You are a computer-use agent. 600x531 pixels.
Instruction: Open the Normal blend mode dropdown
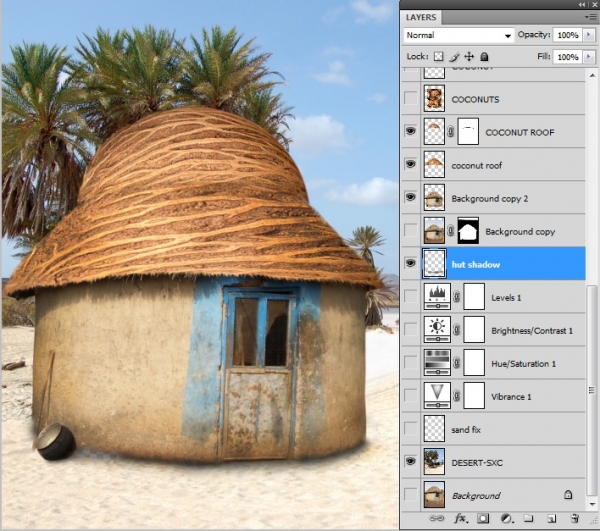coord(458,35)
